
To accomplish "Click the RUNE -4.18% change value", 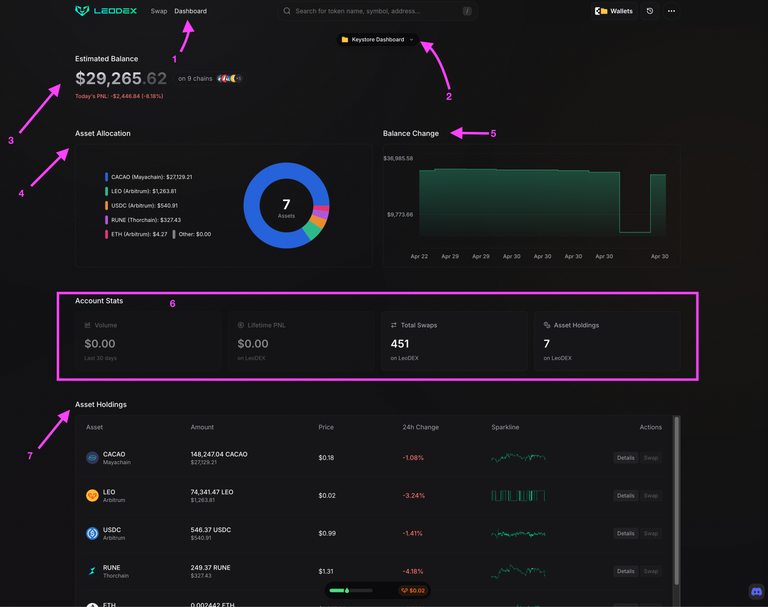I will pyautogui.click(x=413, y=571).
